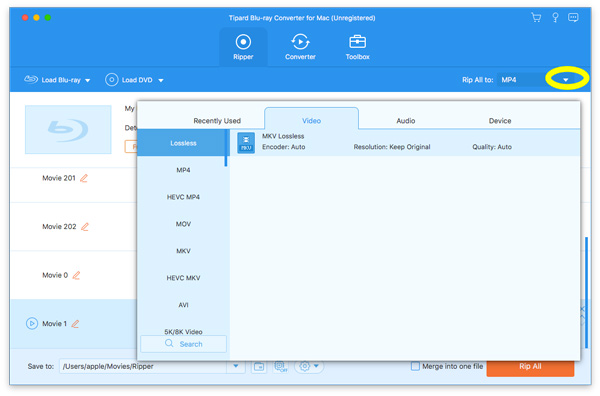Open the Toolbox module

(x=357, y=47)
